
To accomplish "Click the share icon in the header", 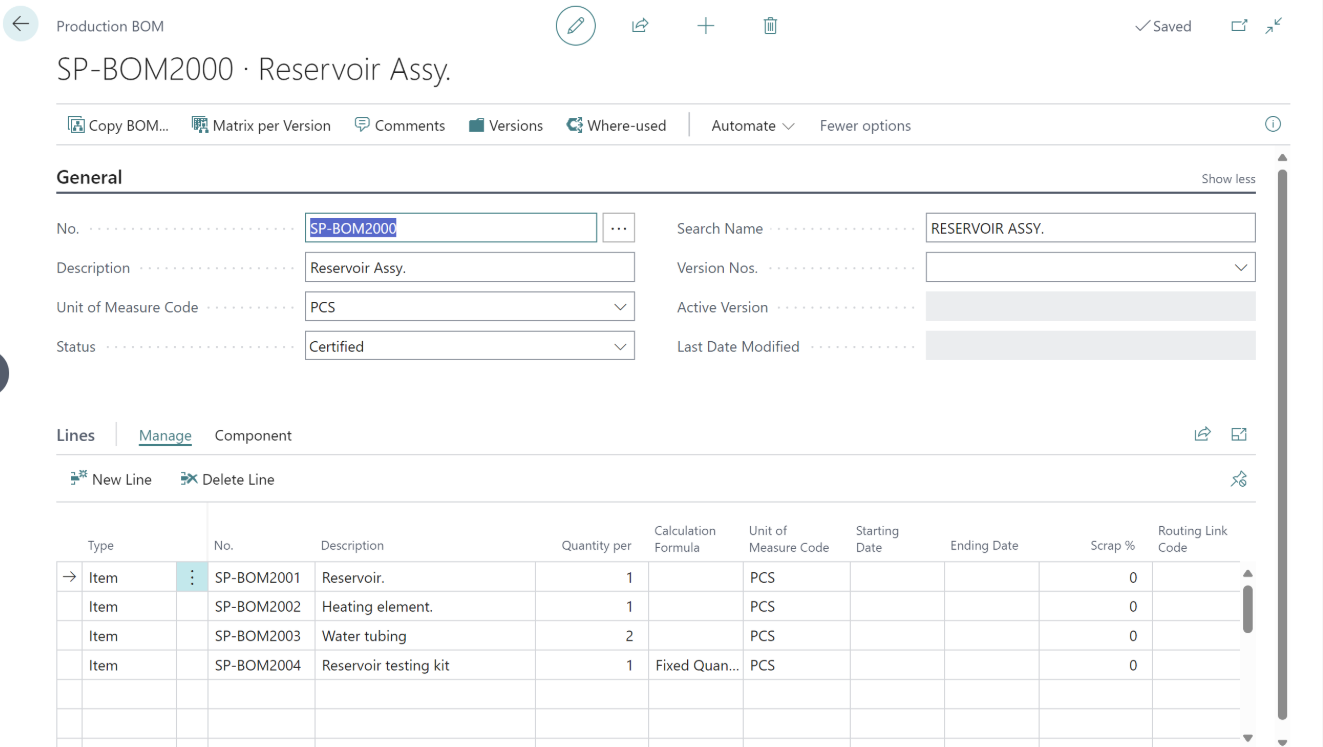I will click(x=640, y=26).
